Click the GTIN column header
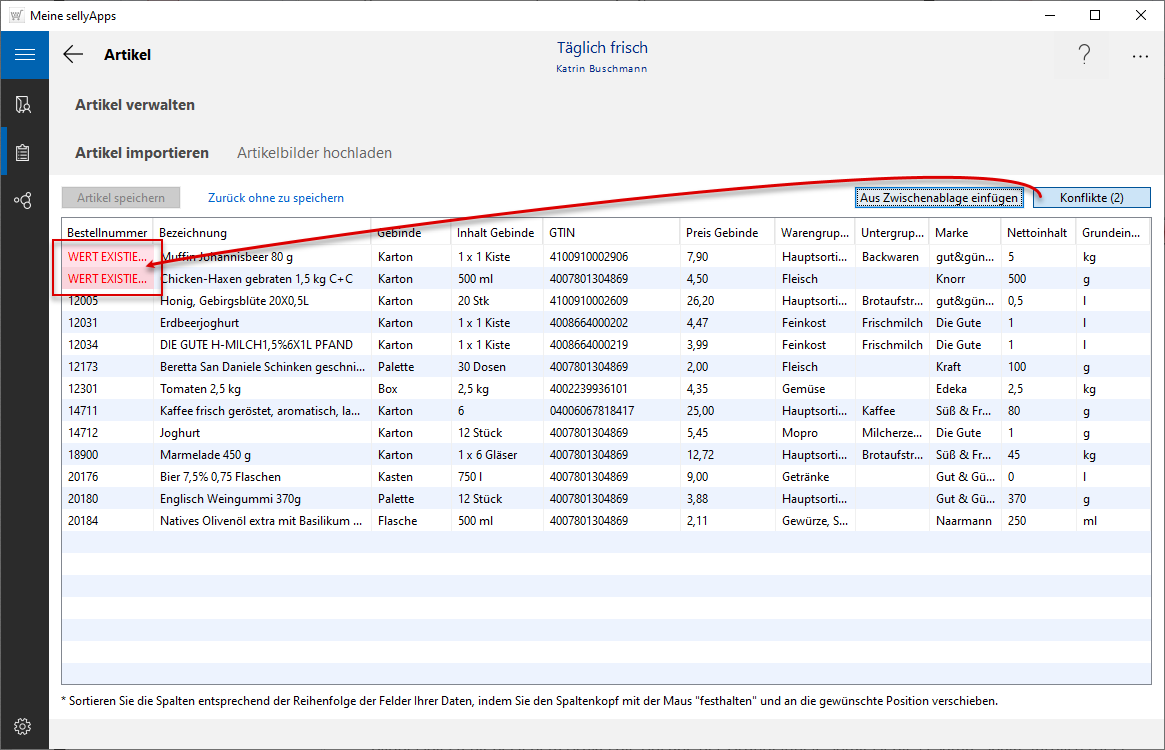The height and width of the screenshot is (750, 1165). click(x=562, y=233)
